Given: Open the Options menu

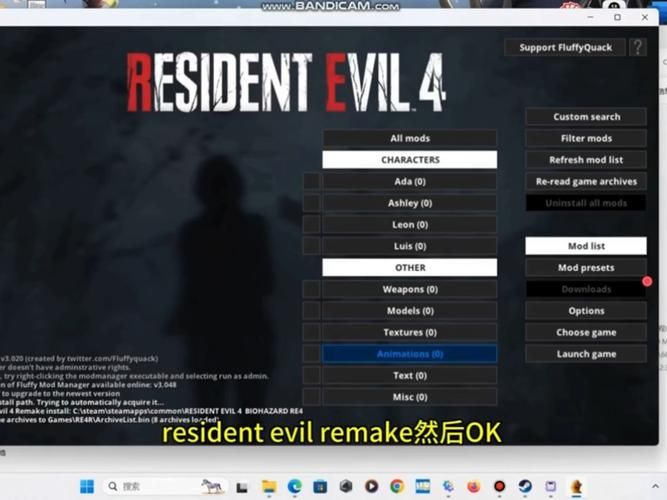Looking at the screenshot, I should click(586, 311).
